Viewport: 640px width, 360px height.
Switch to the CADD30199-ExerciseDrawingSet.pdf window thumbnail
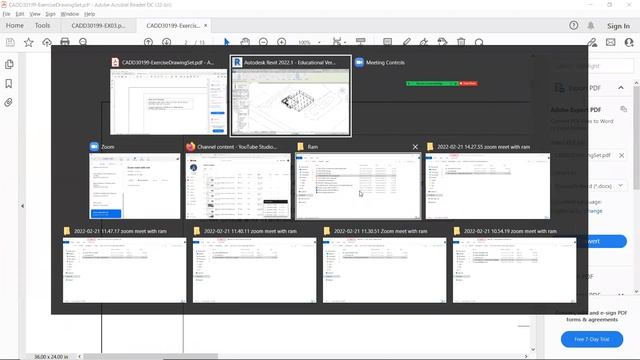169,96
